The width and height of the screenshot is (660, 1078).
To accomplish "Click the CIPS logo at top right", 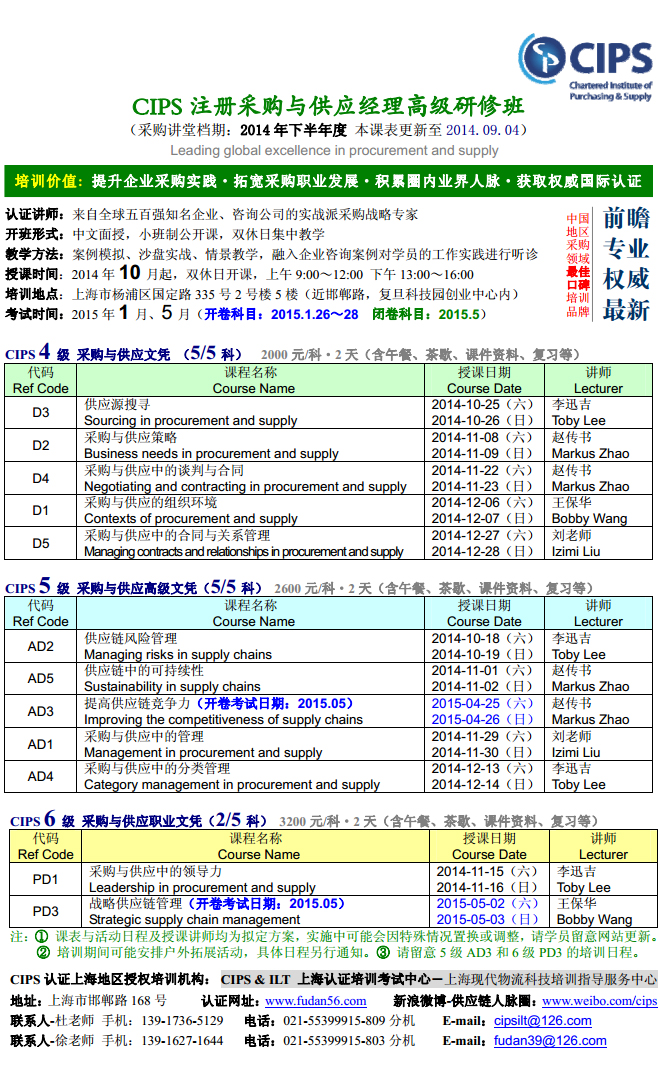I will click(586, 66).
